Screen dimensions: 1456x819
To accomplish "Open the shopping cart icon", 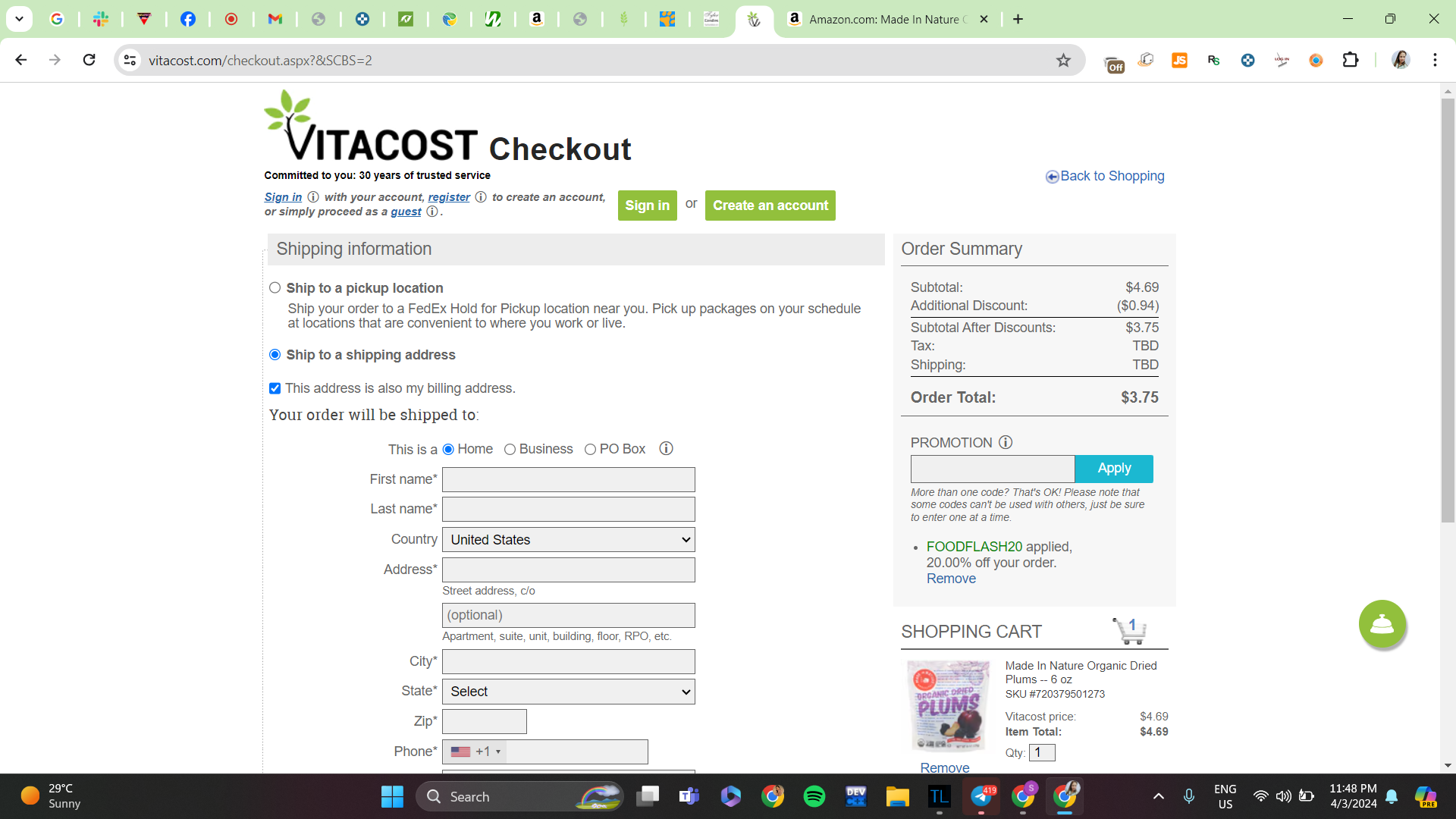I will tap(1130, 630).
